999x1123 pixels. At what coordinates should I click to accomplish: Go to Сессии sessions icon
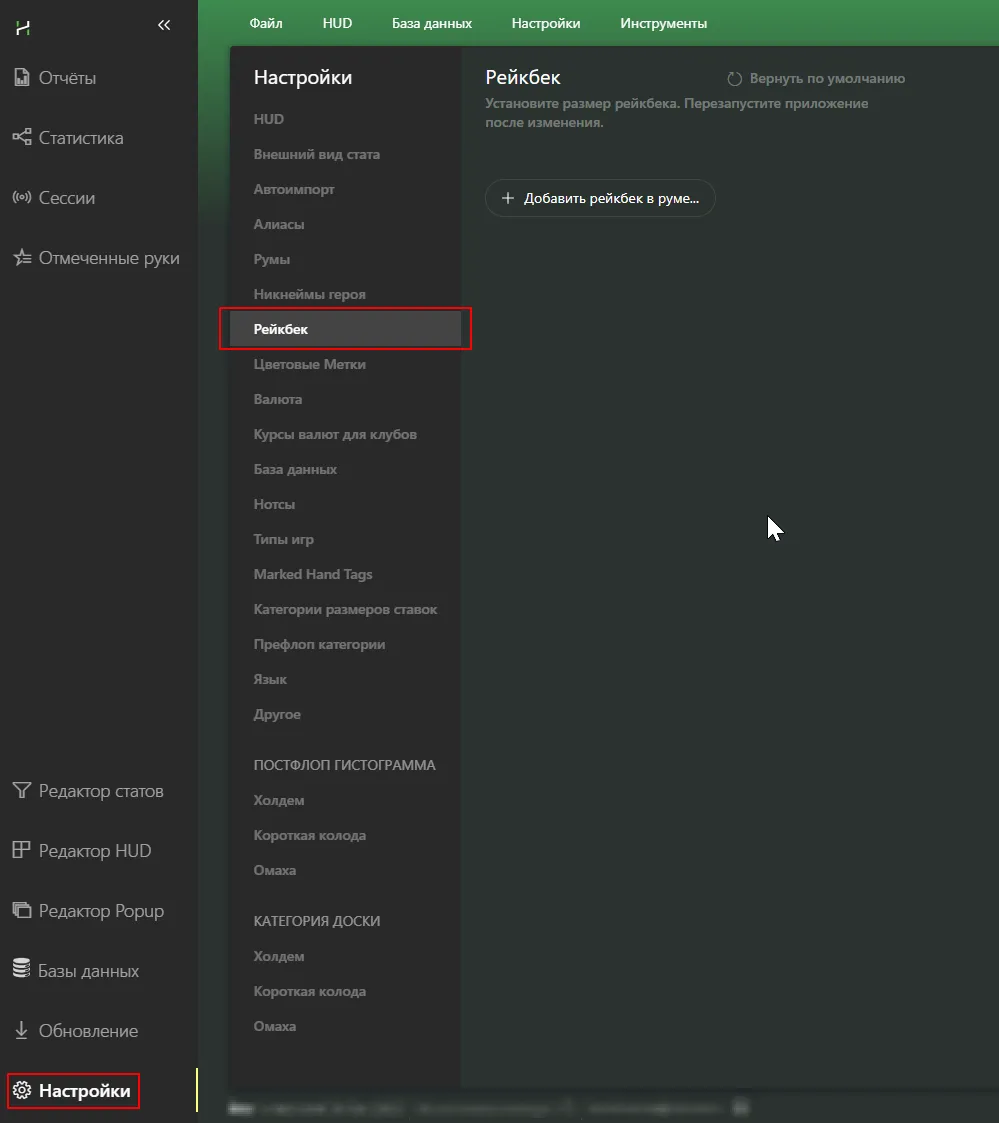click(22, 198)
